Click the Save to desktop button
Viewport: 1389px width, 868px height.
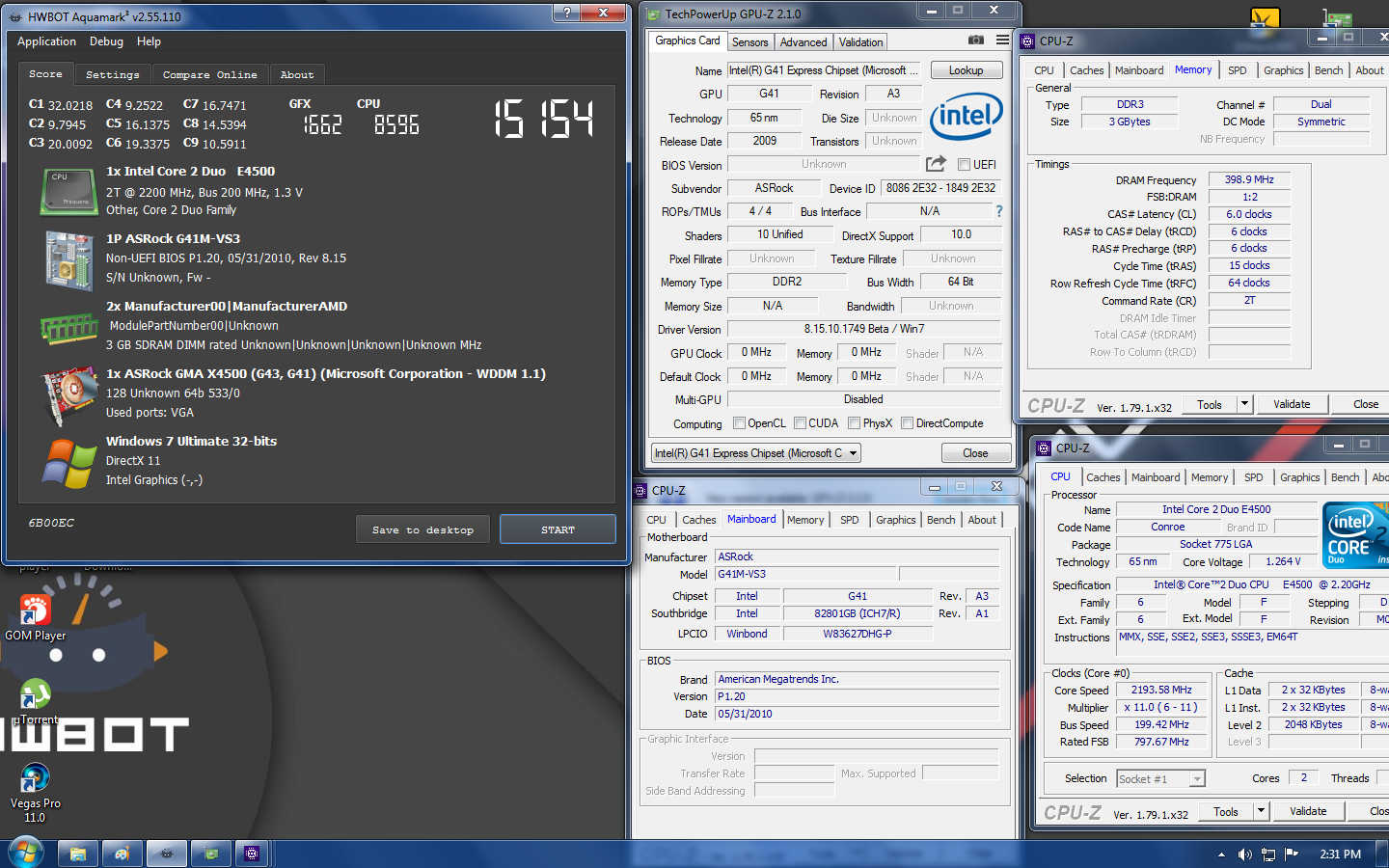422,529
